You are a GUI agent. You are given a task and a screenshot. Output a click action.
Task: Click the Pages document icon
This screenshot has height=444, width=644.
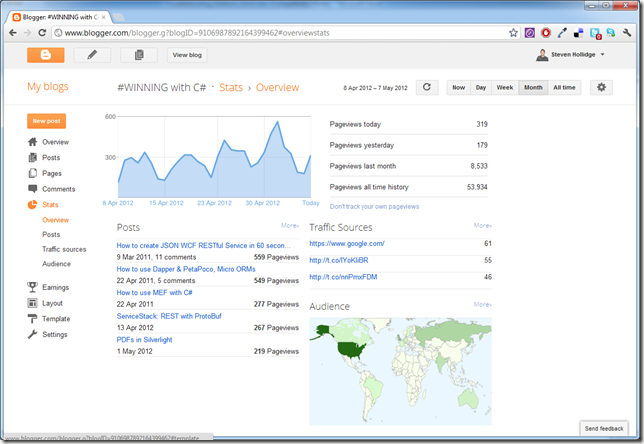click(32, 173)
